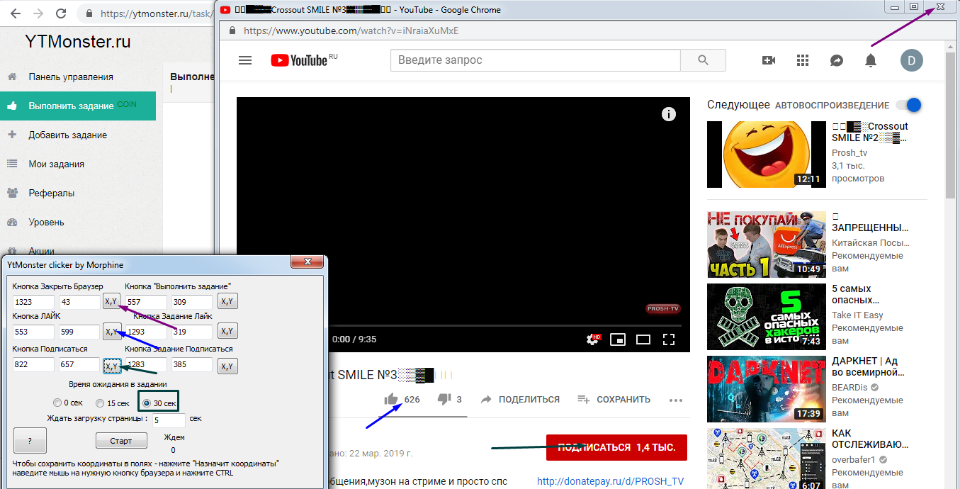Open the YouTube apps grid icon

click(x=803, y=60)
